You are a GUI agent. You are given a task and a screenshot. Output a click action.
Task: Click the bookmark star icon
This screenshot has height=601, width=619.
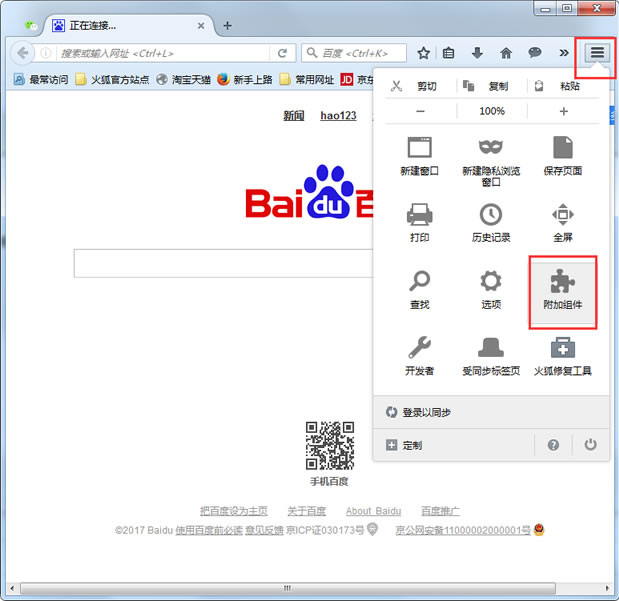tap(424, 53)
